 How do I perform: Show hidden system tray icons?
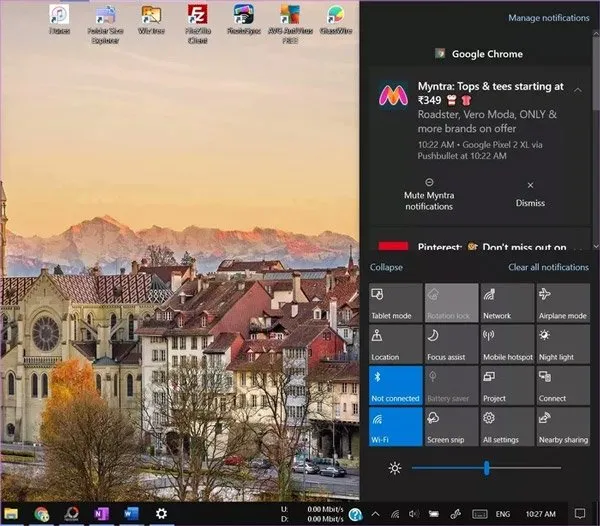coord(376,514)
